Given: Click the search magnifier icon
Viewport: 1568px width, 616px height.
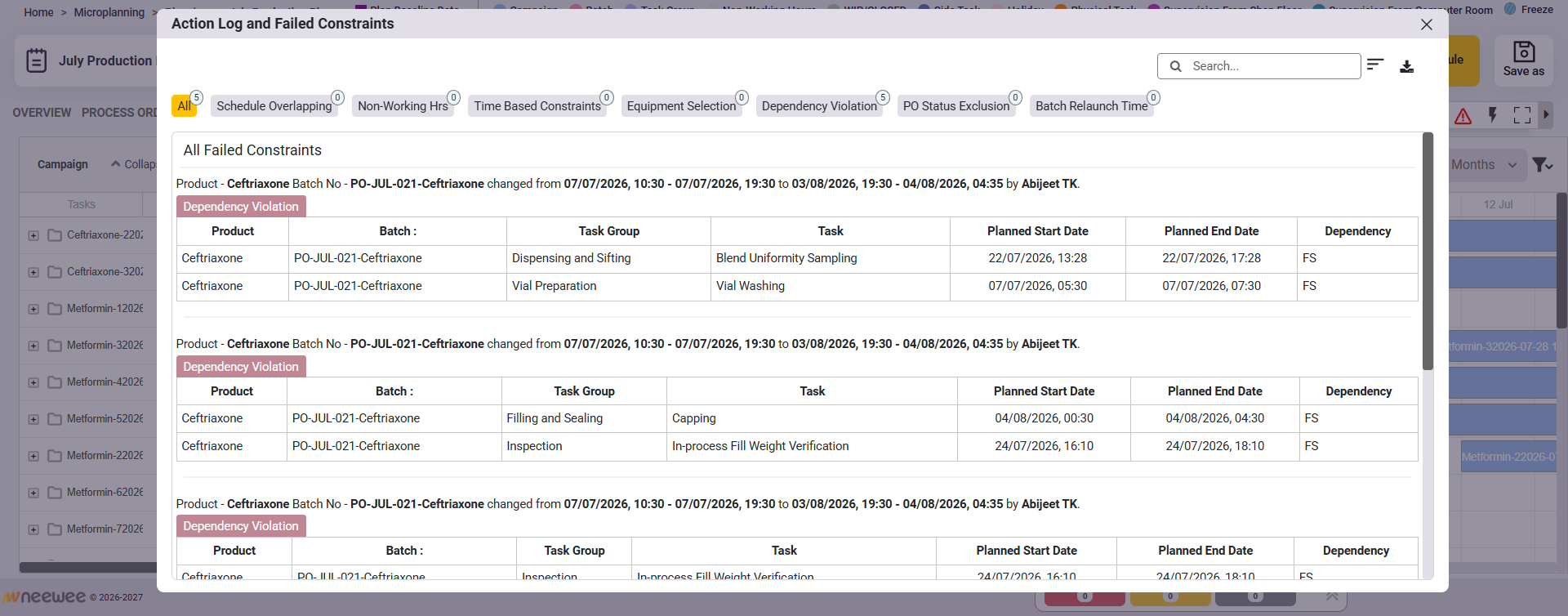Looking at the screenshot, I should click(1175, 66).
